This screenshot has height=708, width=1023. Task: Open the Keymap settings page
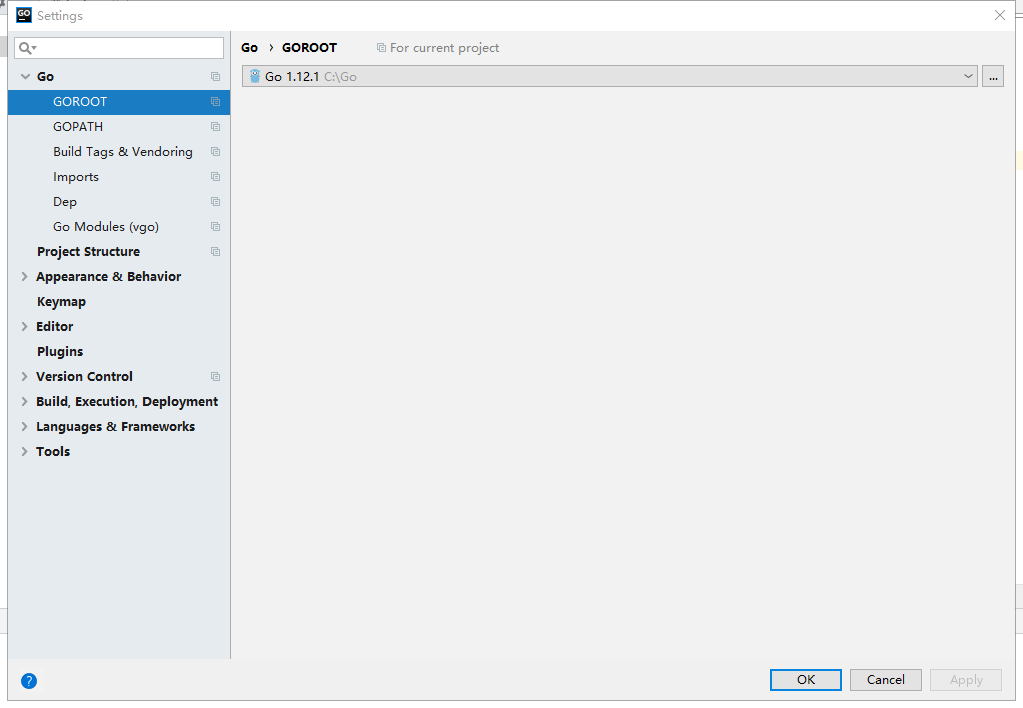click(119, 301)
